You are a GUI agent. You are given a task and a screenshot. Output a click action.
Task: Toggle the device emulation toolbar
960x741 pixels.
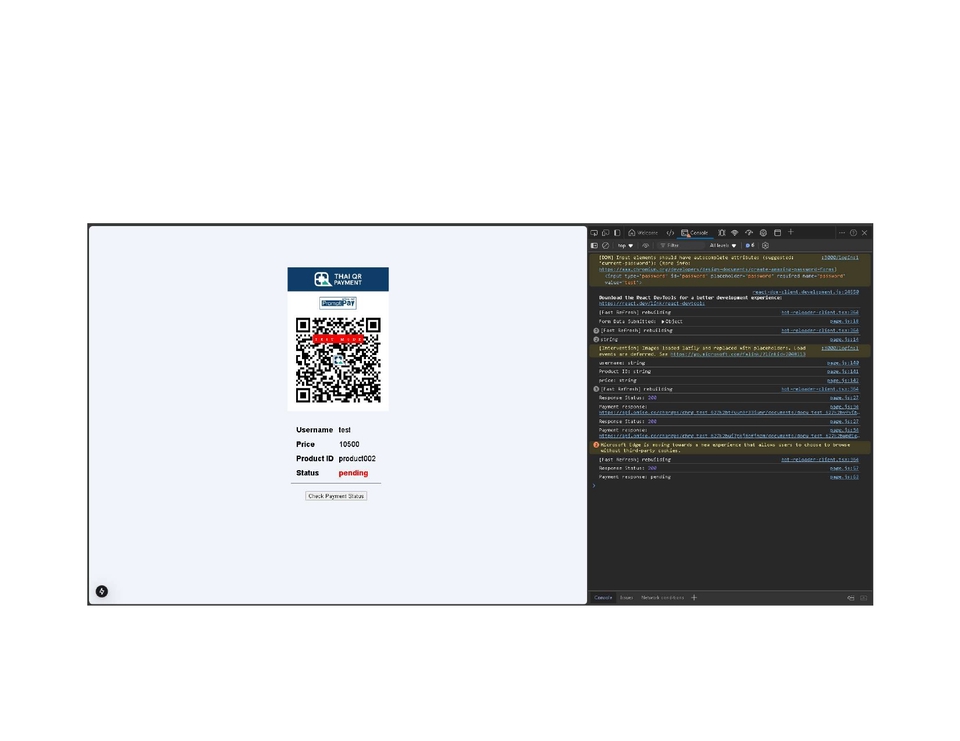click(x=604, y=232)
